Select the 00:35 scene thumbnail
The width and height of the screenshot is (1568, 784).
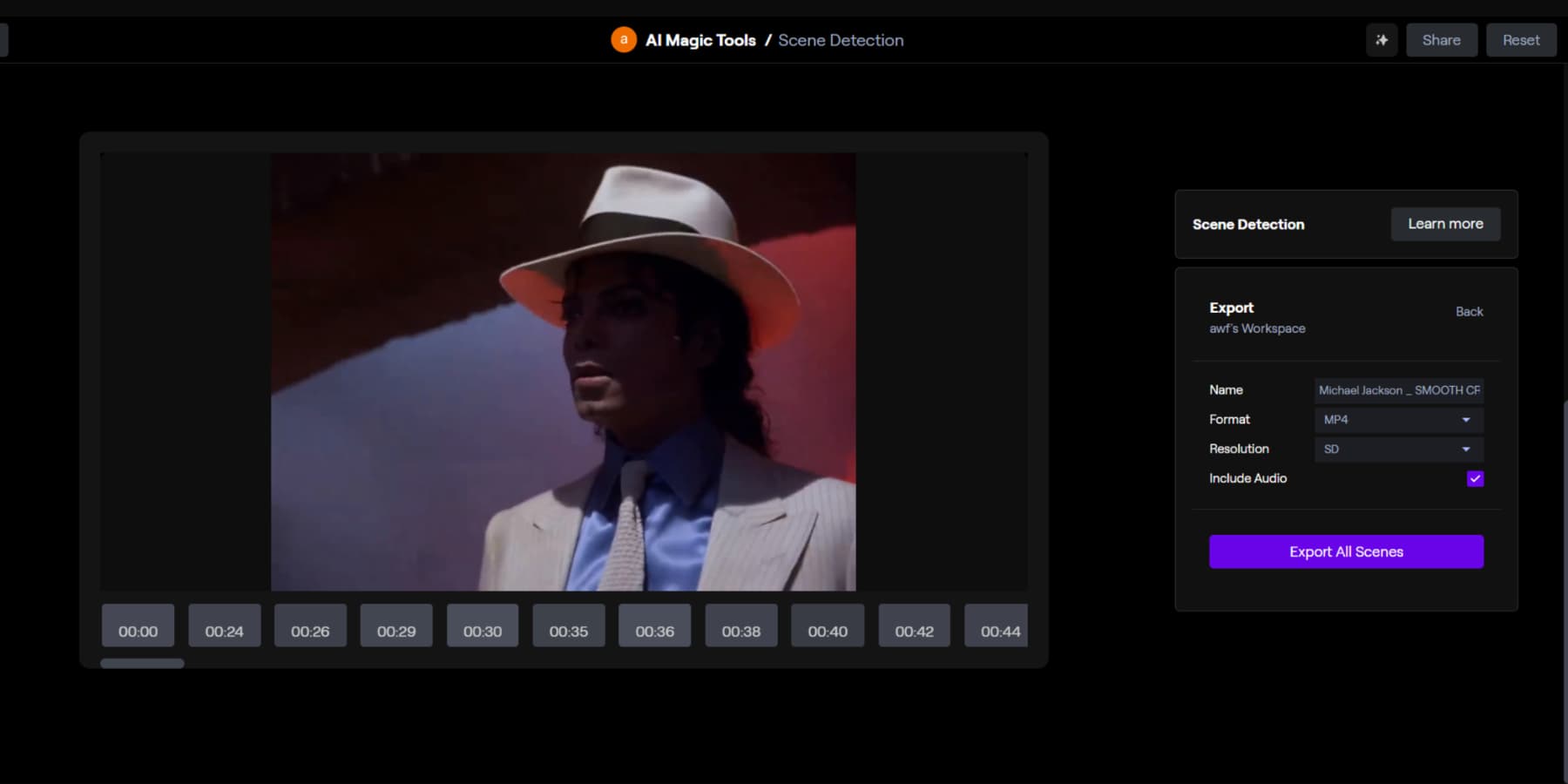coord(569,625)
